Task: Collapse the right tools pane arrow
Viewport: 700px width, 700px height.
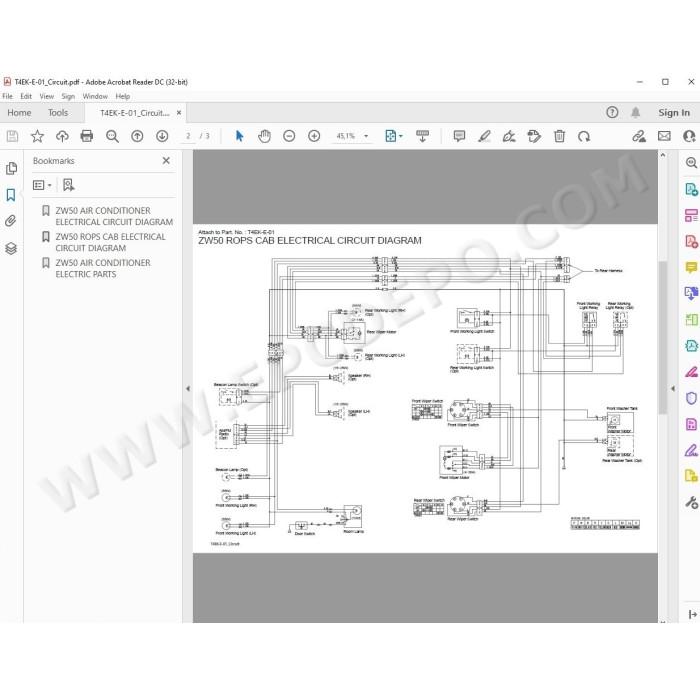Action: pyautogui.click(x=673, y=389)
